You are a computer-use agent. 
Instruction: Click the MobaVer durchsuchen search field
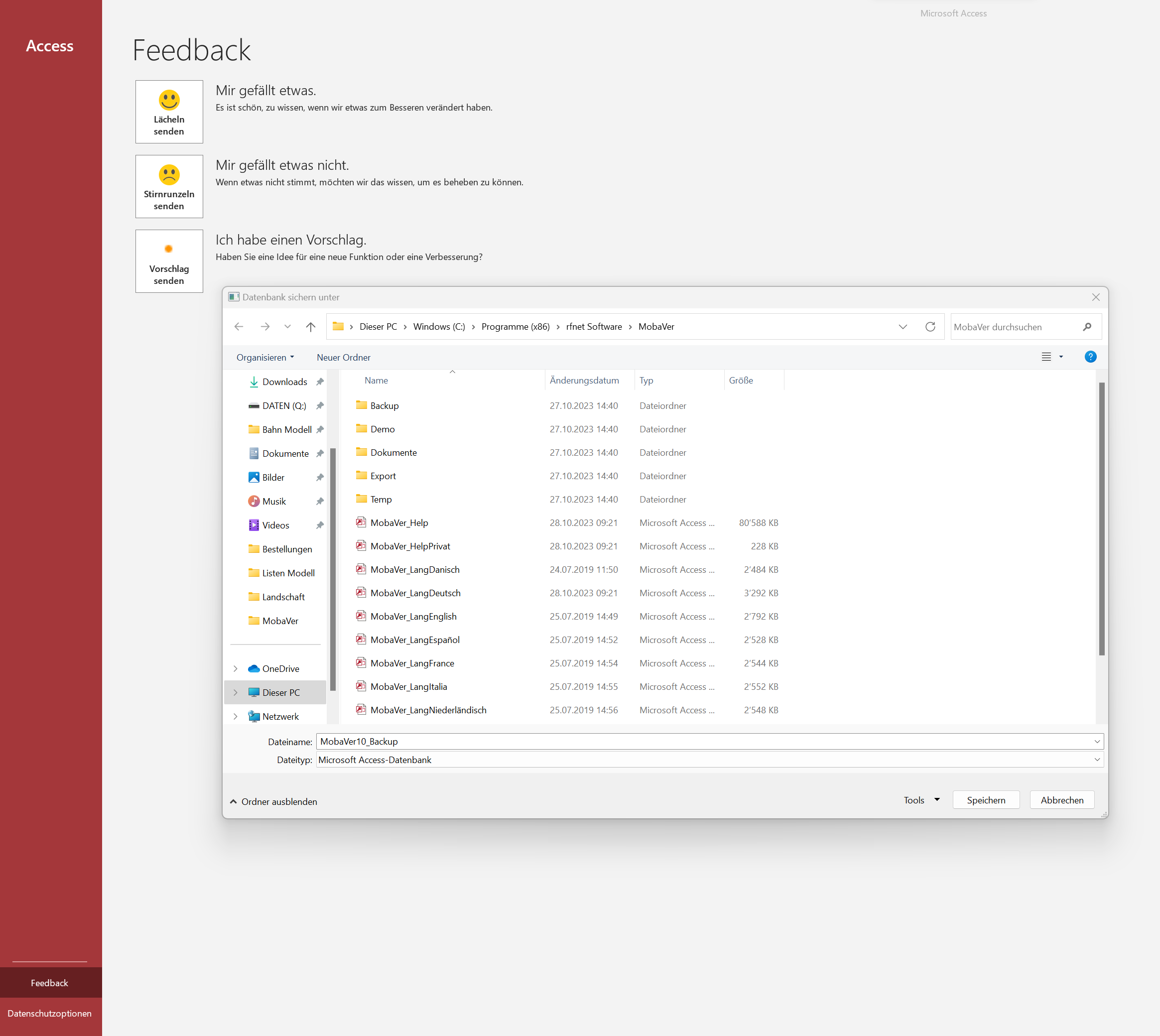tap(1014, 327)
